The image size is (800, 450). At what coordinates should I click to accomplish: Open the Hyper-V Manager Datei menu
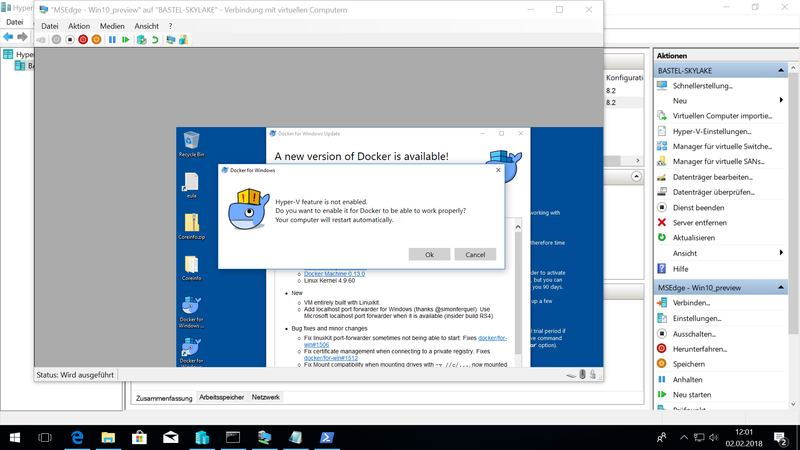14,22
